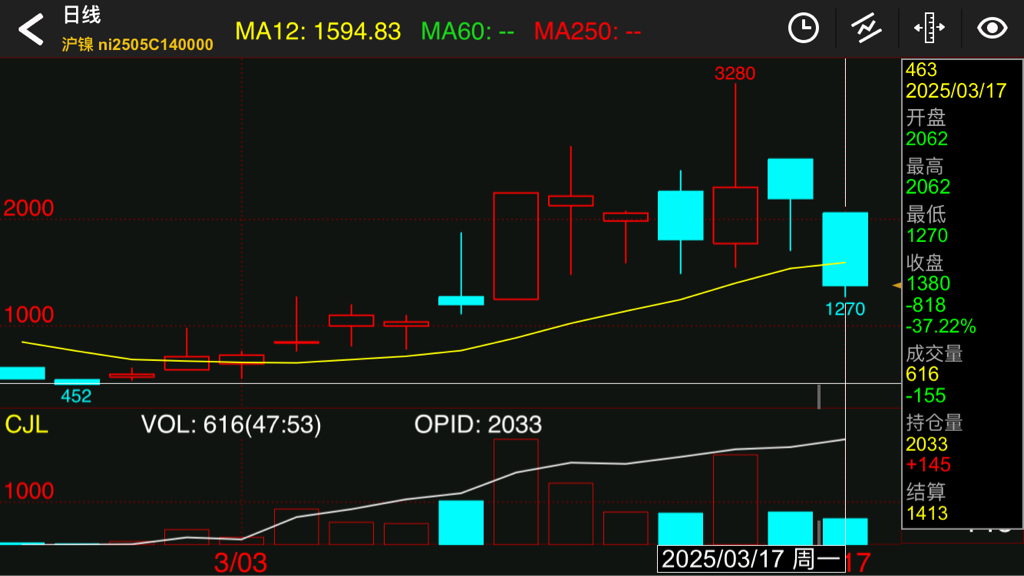Tap the OPID: 2033 label
This screenshot has width=1024, height=576.
point(478,424)
